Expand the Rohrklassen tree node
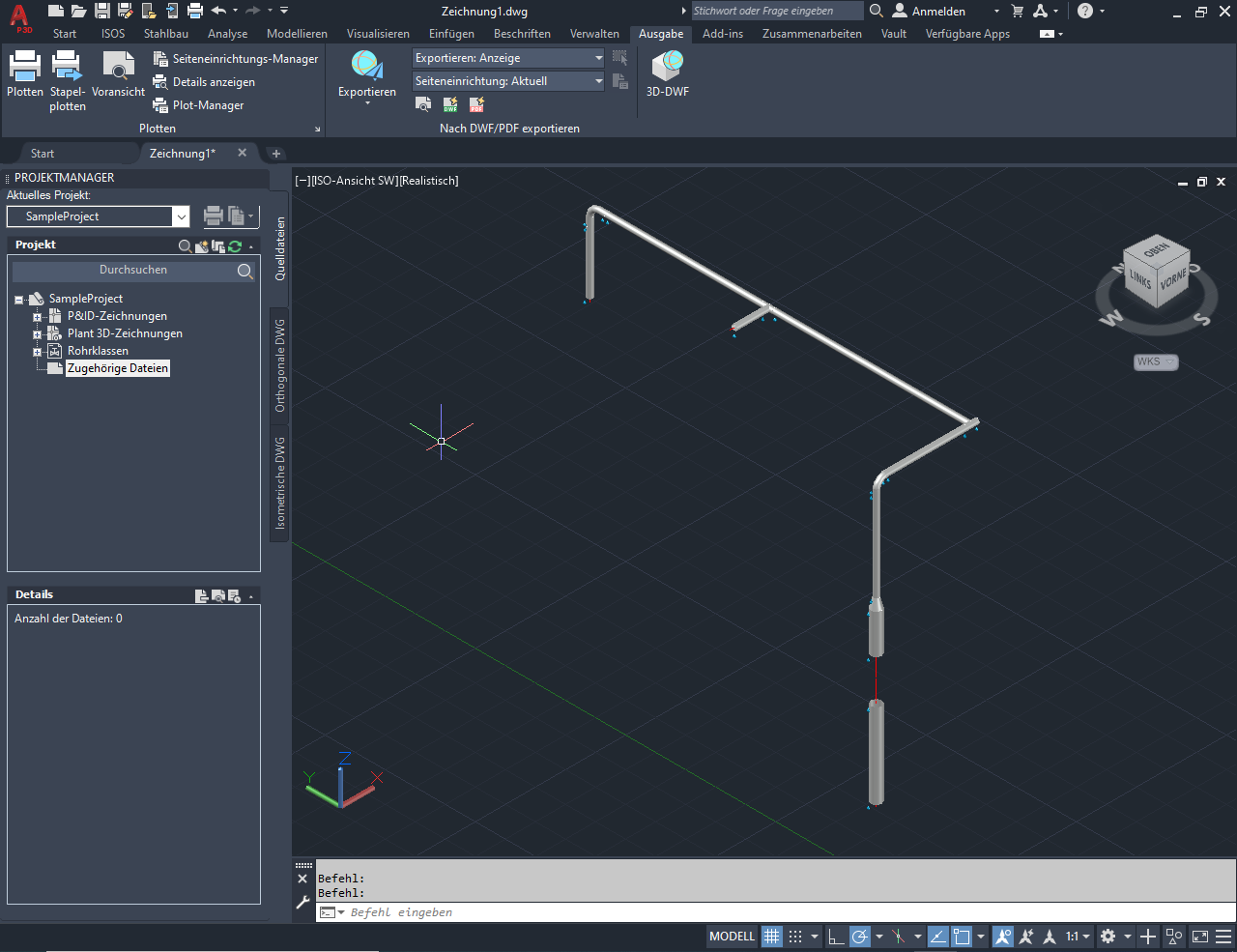Image resolution: width=1237 pixels, height=952 pixels. [x=37, y=352]
